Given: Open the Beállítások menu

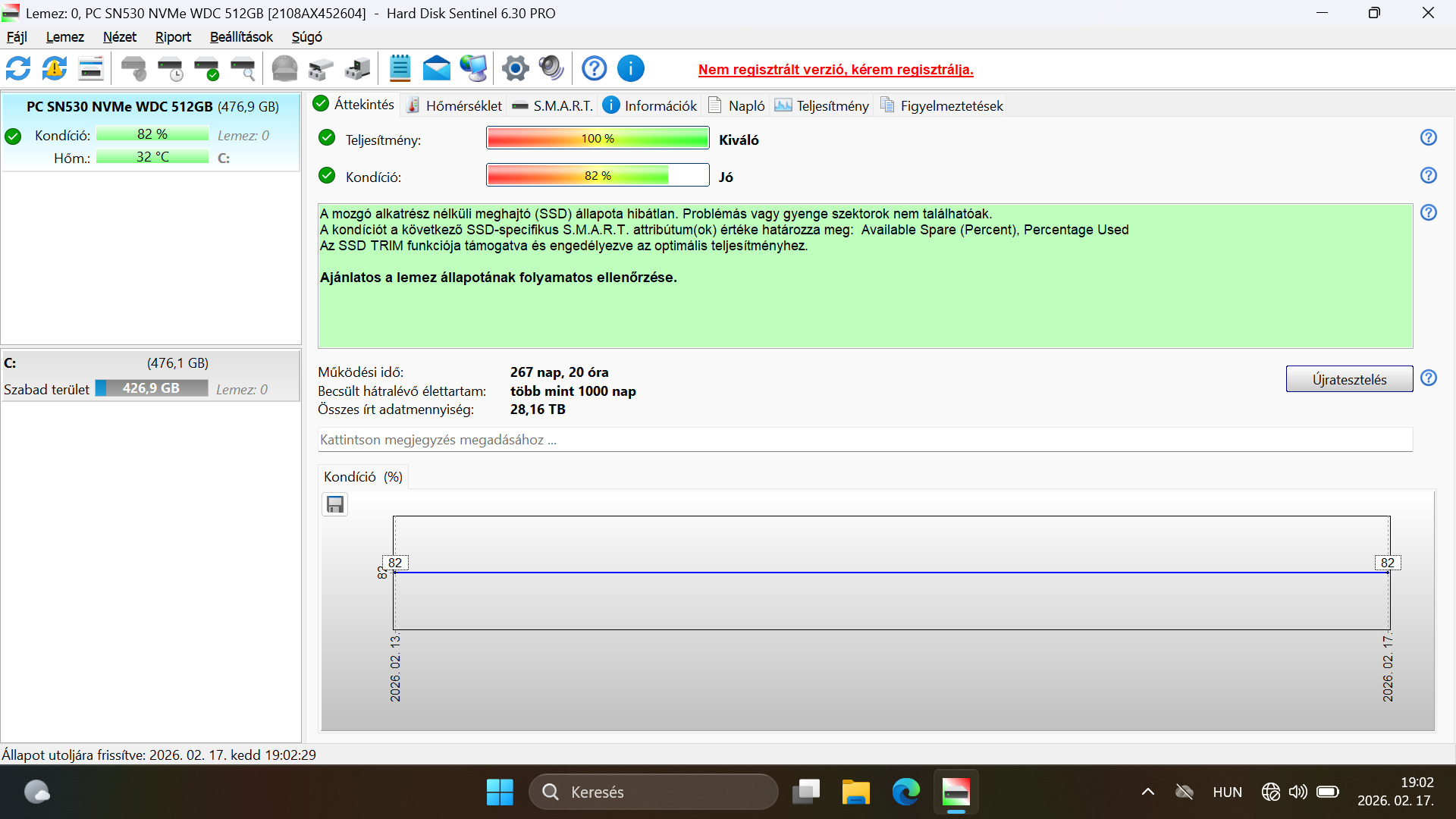Looking at the screenshot, I should (241, 37).
